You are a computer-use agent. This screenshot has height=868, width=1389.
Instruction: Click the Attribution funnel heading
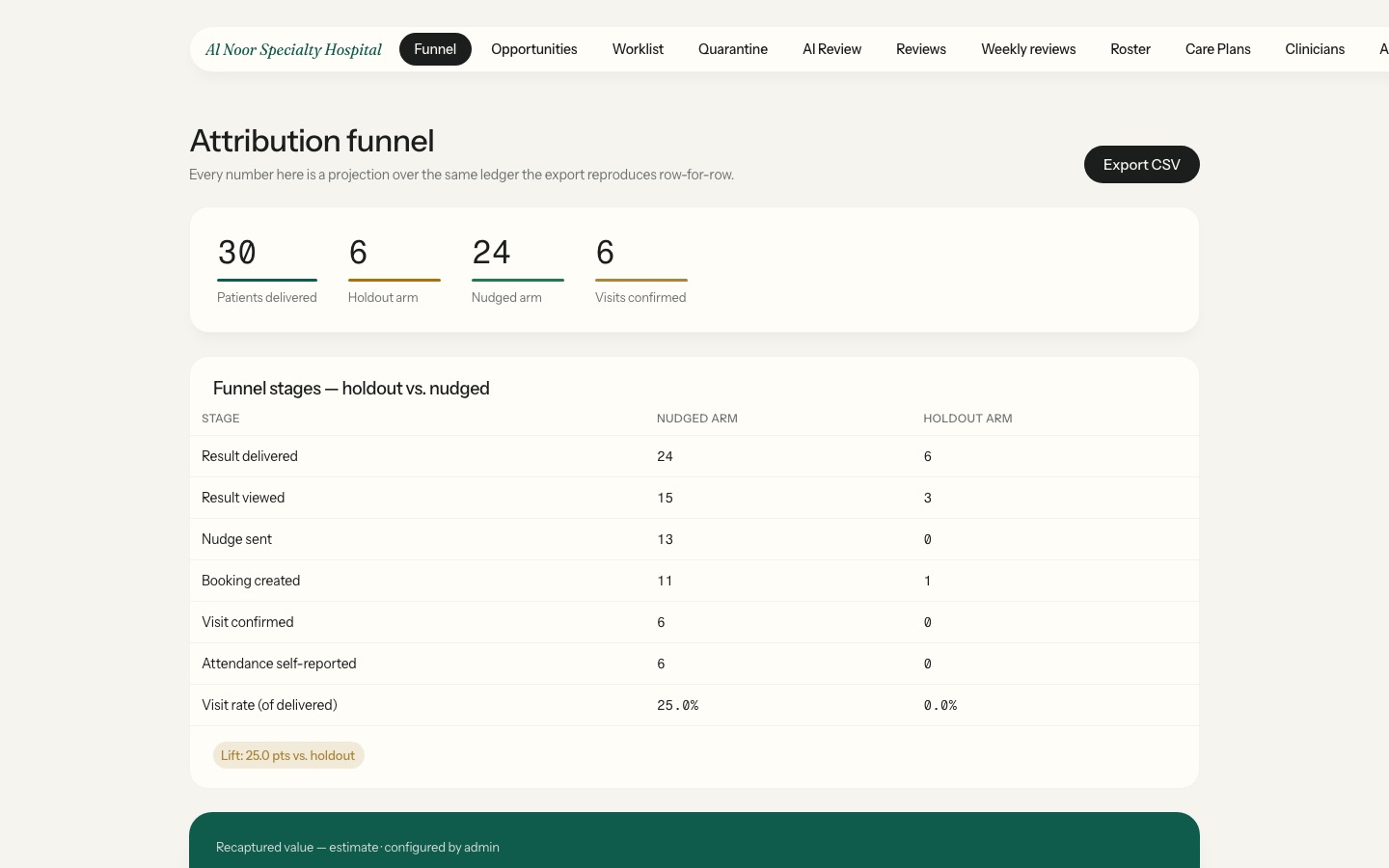(x=312, y=141)
